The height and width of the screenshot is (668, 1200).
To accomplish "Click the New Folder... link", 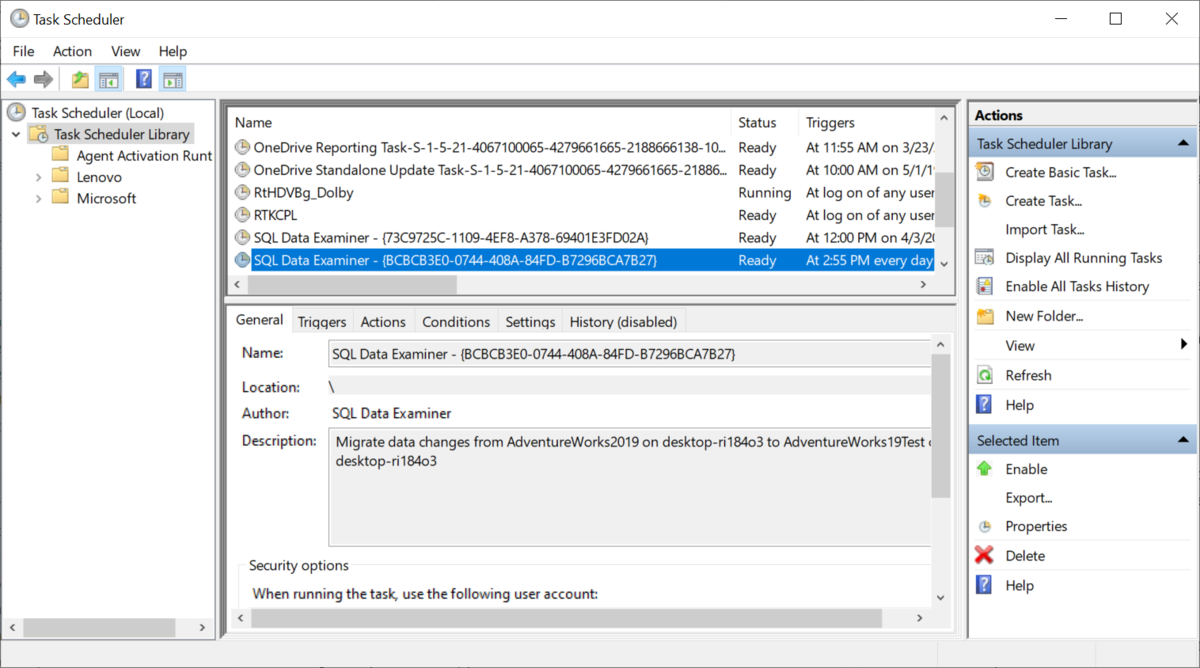I will [1044, 316].
